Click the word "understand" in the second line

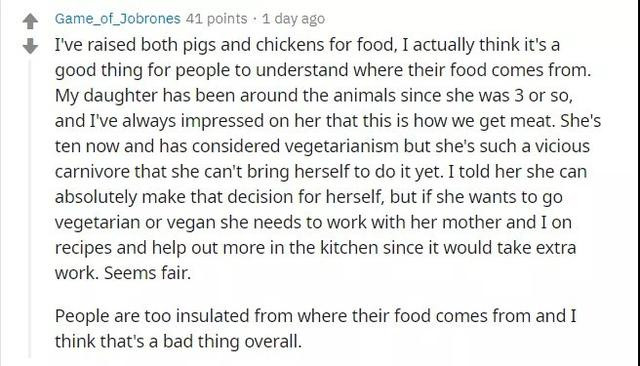[302, 70]
